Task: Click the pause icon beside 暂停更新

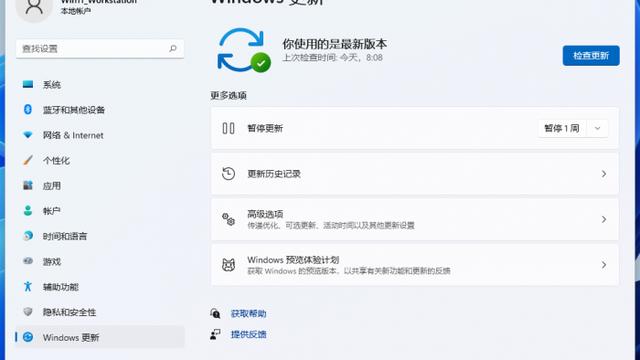Action: point(228,129)
